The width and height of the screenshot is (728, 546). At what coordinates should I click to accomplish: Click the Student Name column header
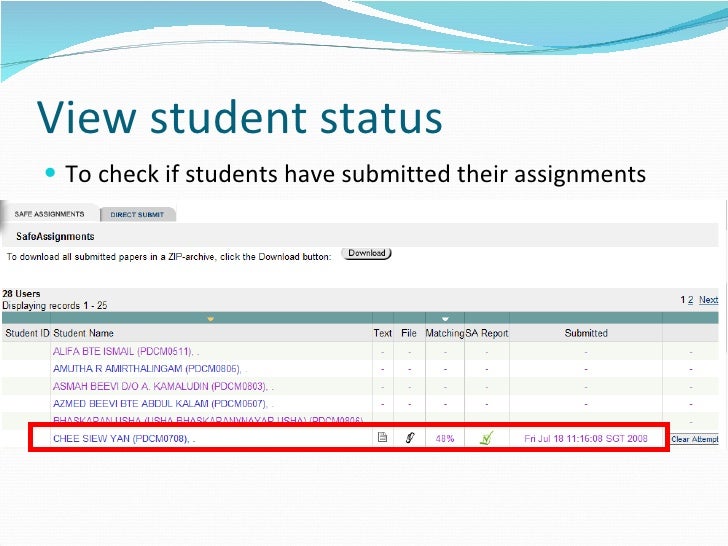tap(83, 333)
